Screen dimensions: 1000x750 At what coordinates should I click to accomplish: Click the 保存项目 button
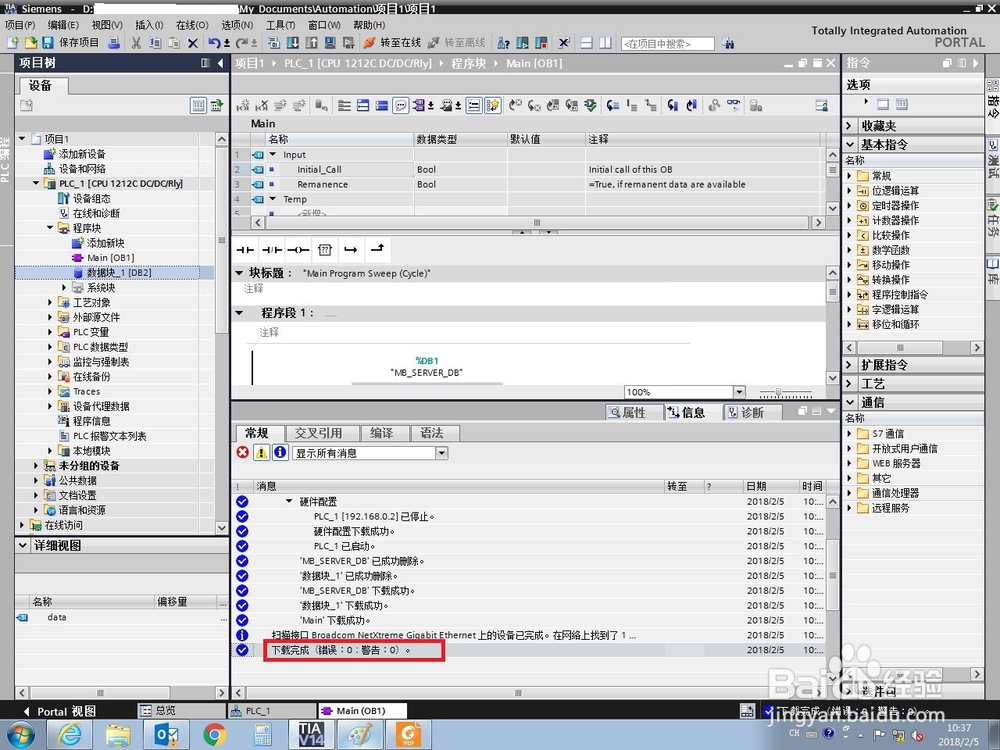71,43
